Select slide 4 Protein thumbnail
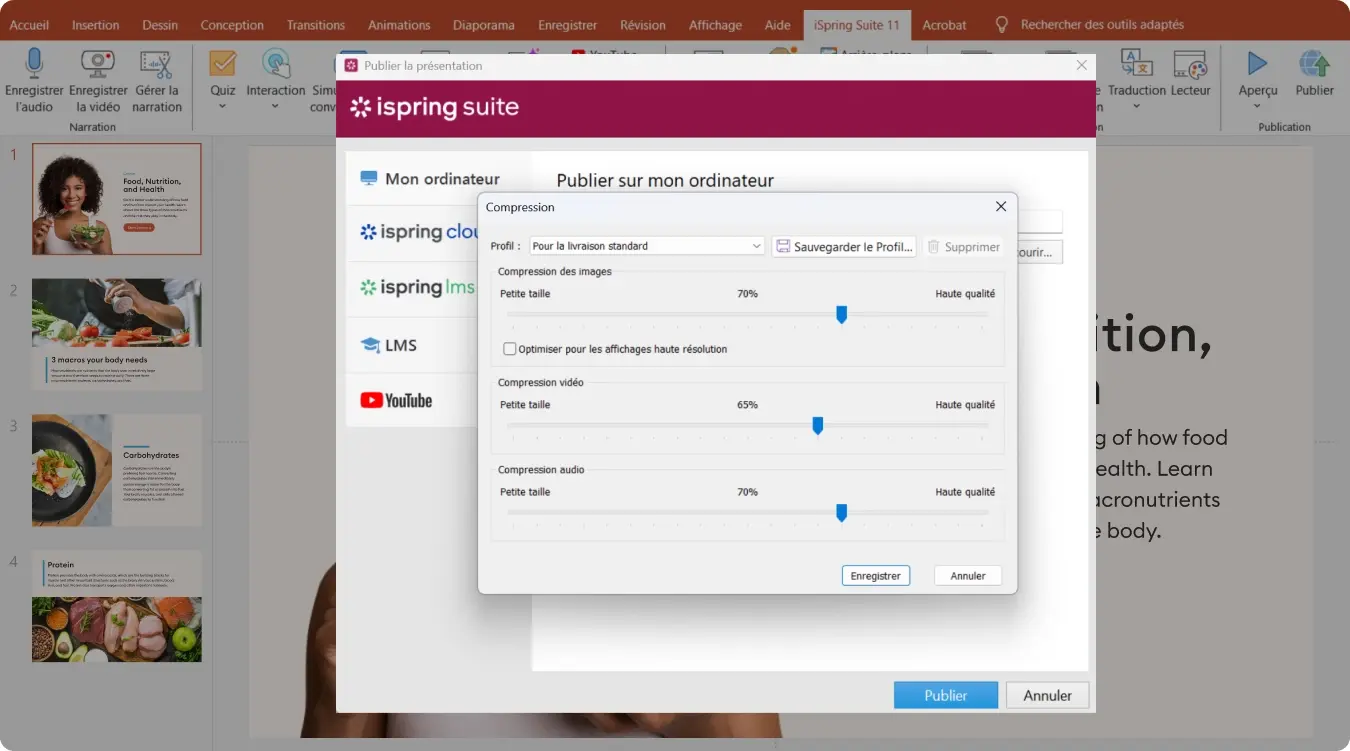The height and width of the screenshot is (751, 1350). pyautogui.click(x=117, y=605)
